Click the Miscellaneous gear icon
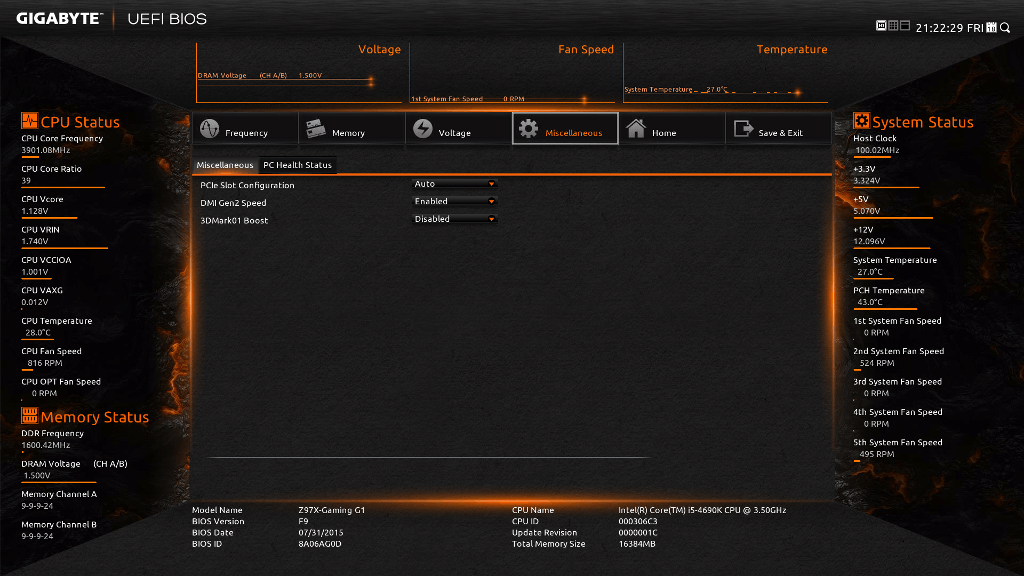 528,129
